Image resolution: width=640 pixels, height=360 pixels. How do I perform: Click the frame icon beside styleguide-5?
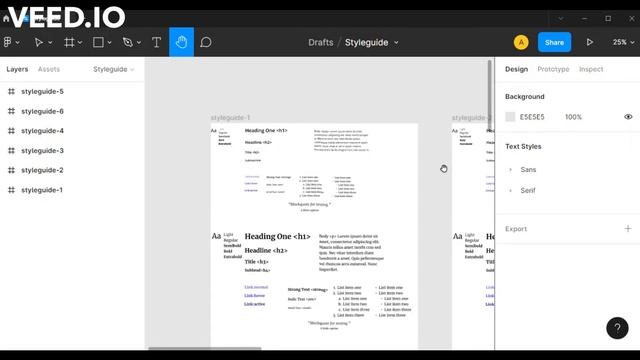tap(11, 91)
